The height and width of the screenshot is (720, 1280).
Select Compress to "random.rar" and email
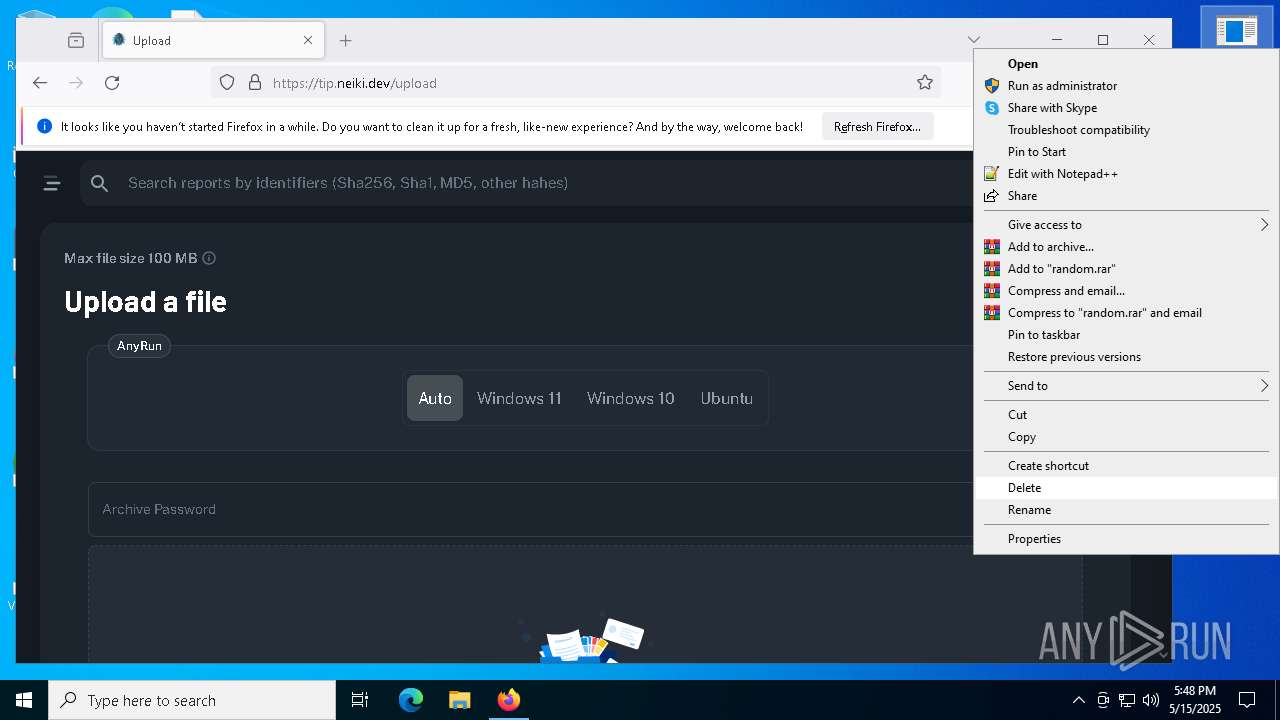click(1126, 313)
